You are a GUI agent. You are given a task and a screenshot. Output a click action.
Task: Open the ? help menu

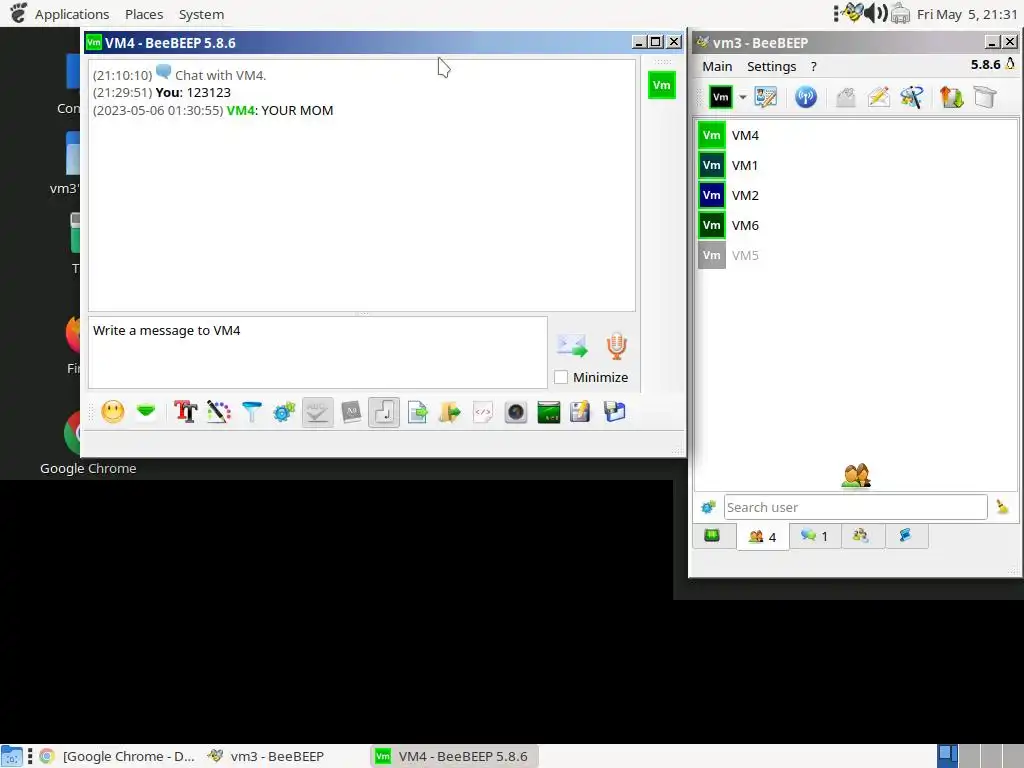tap(813, 67)
